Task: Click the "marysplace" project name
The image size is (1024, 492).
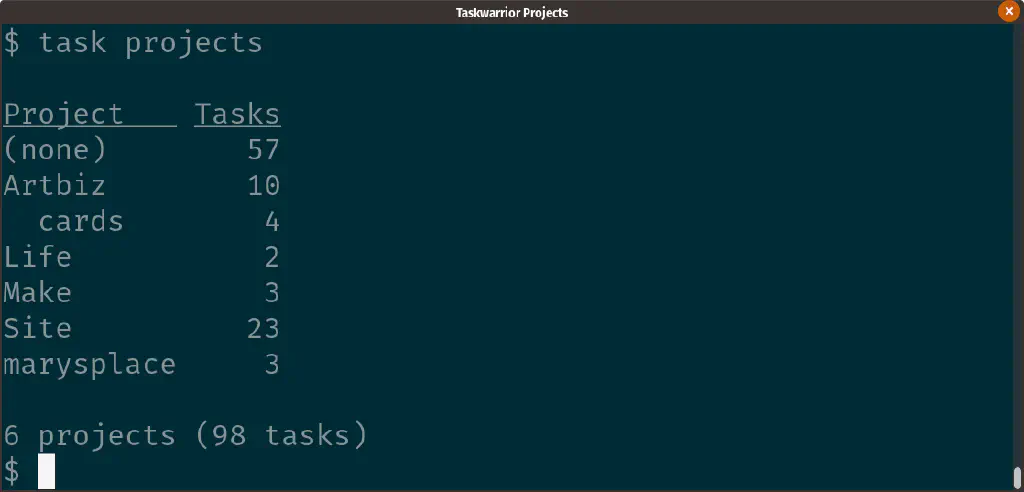Action: [90, 364]
